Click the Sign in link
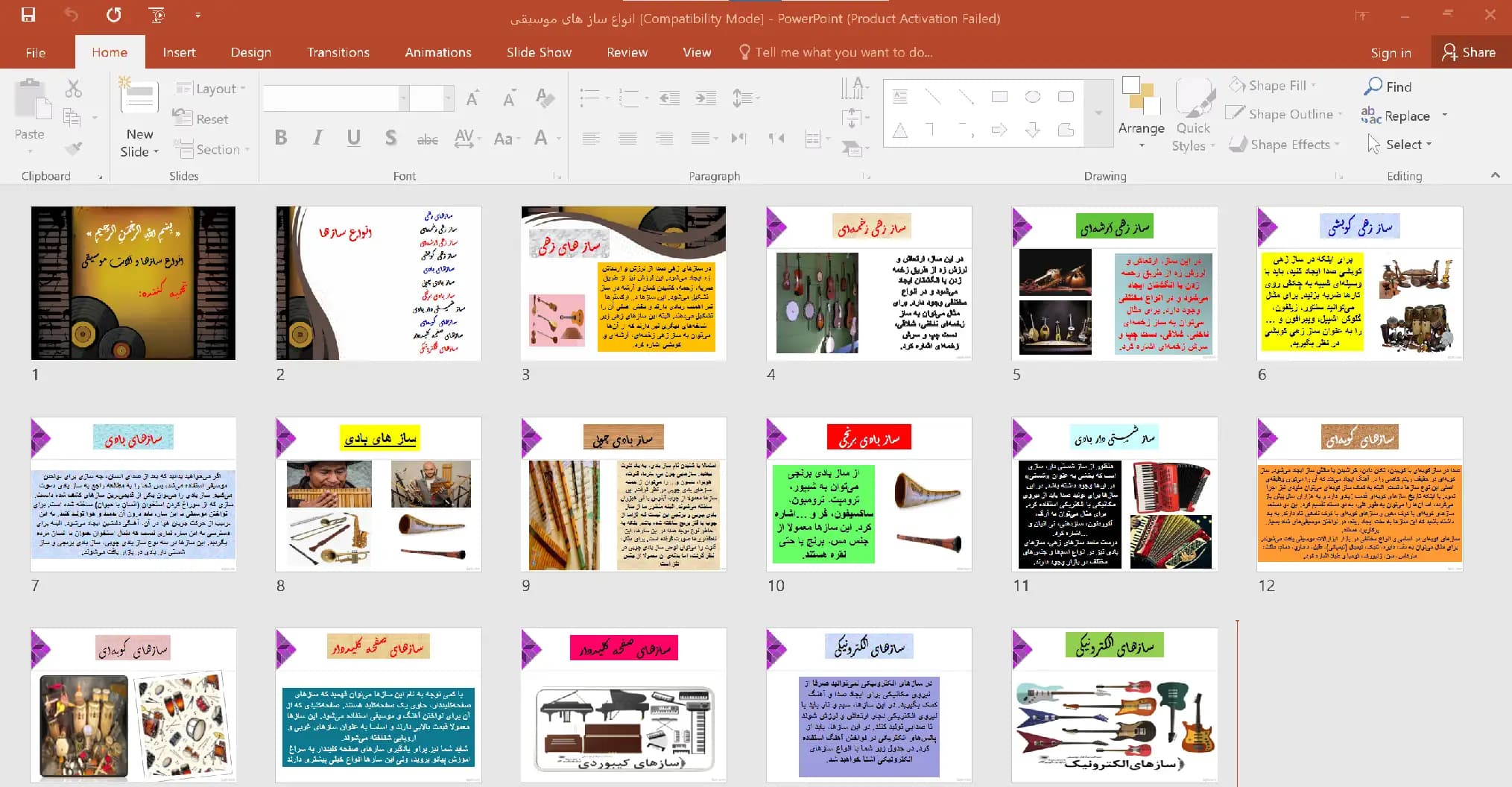1512x787 pixels. (1391, 53)
